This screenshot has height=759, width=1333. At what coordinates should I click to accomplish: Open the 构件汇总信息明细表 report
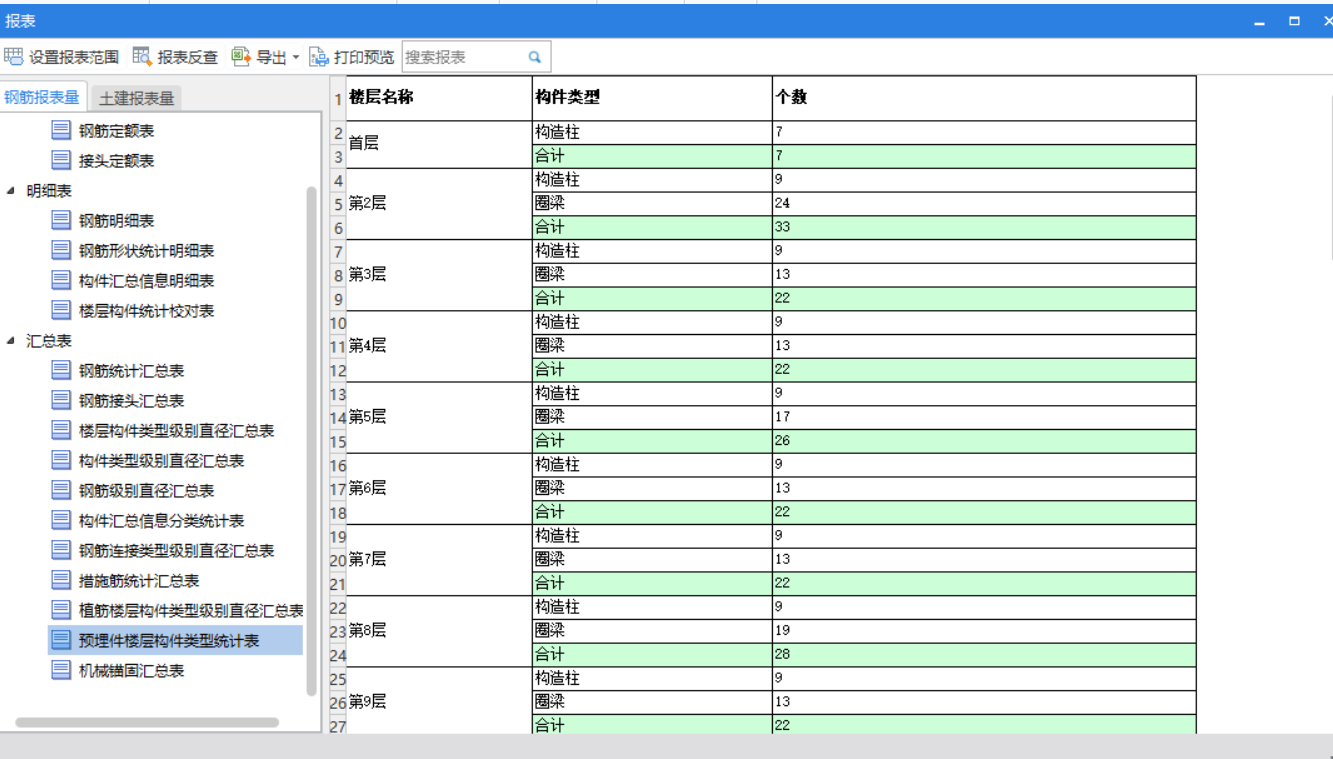coord(146,281)
